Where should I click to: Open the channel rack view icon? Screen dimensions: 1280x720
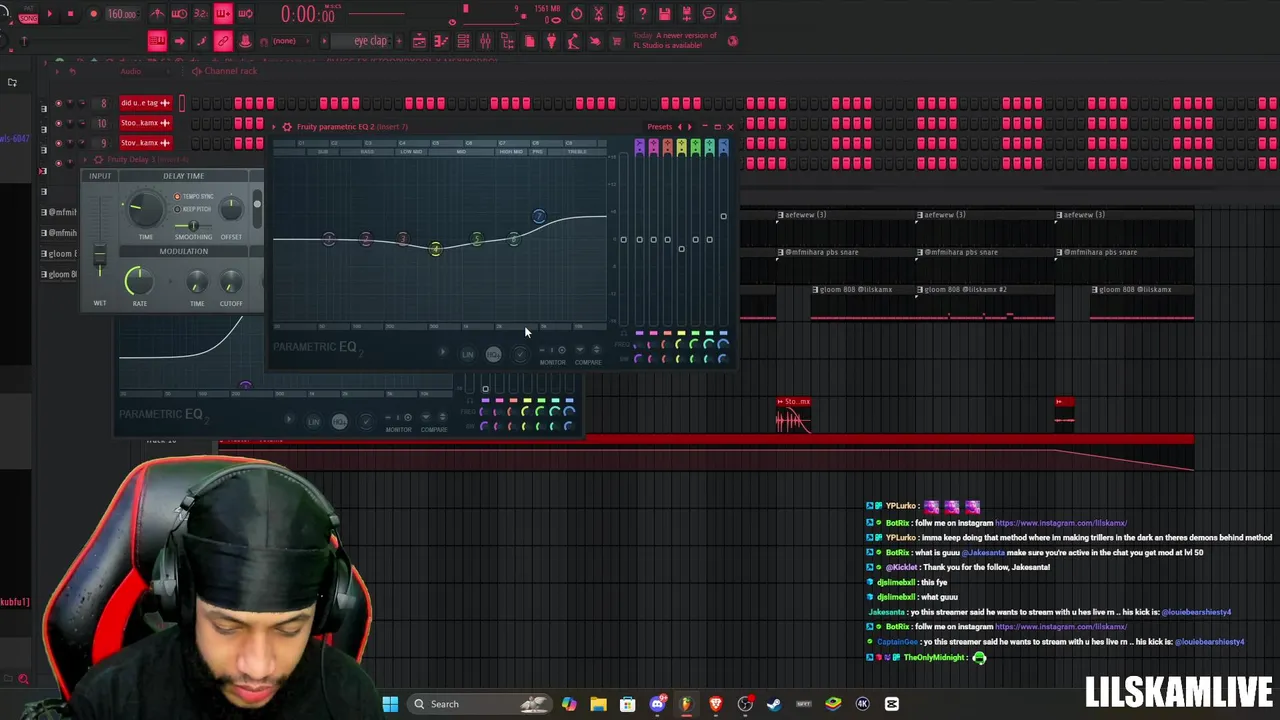(x=463, y=41)
